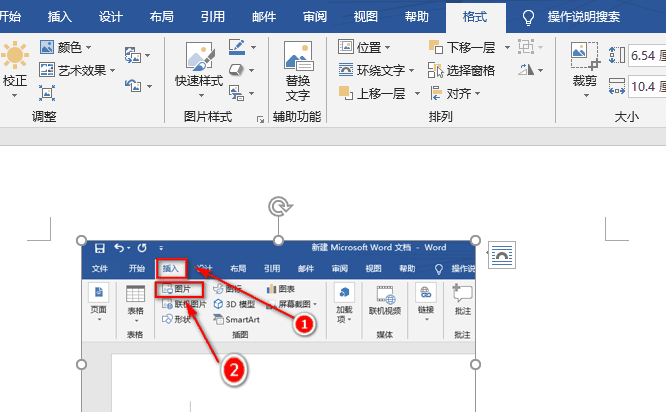Open the 图片样式 dialog launcher
Image resolution: width=666 pixels, height=412 pixels.
(x=260, y=120)
